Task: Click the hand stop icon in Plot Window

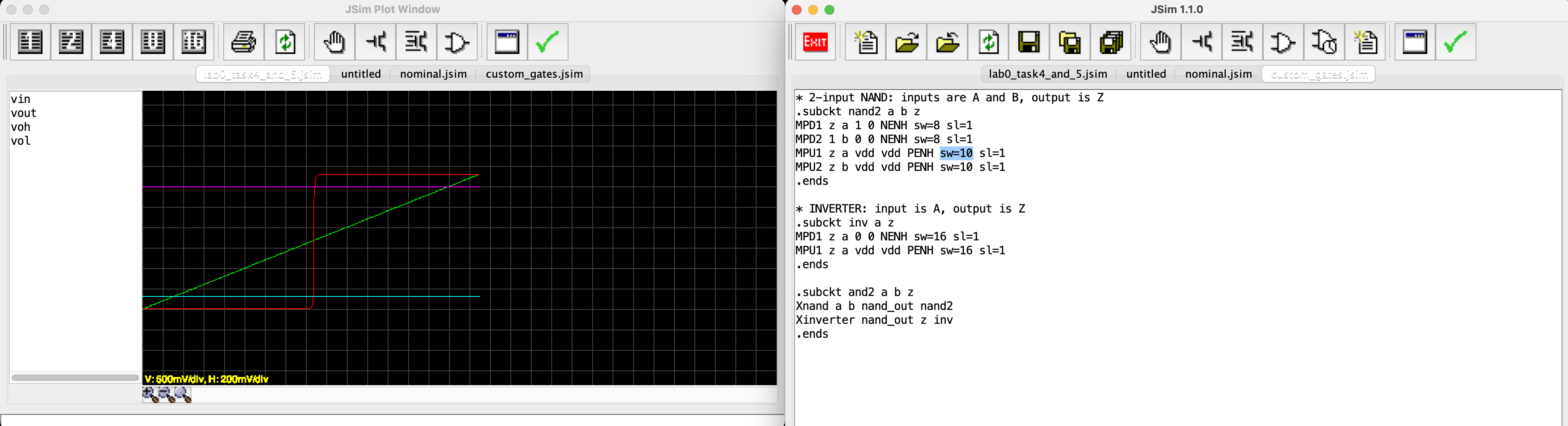Action: (334, 42)
